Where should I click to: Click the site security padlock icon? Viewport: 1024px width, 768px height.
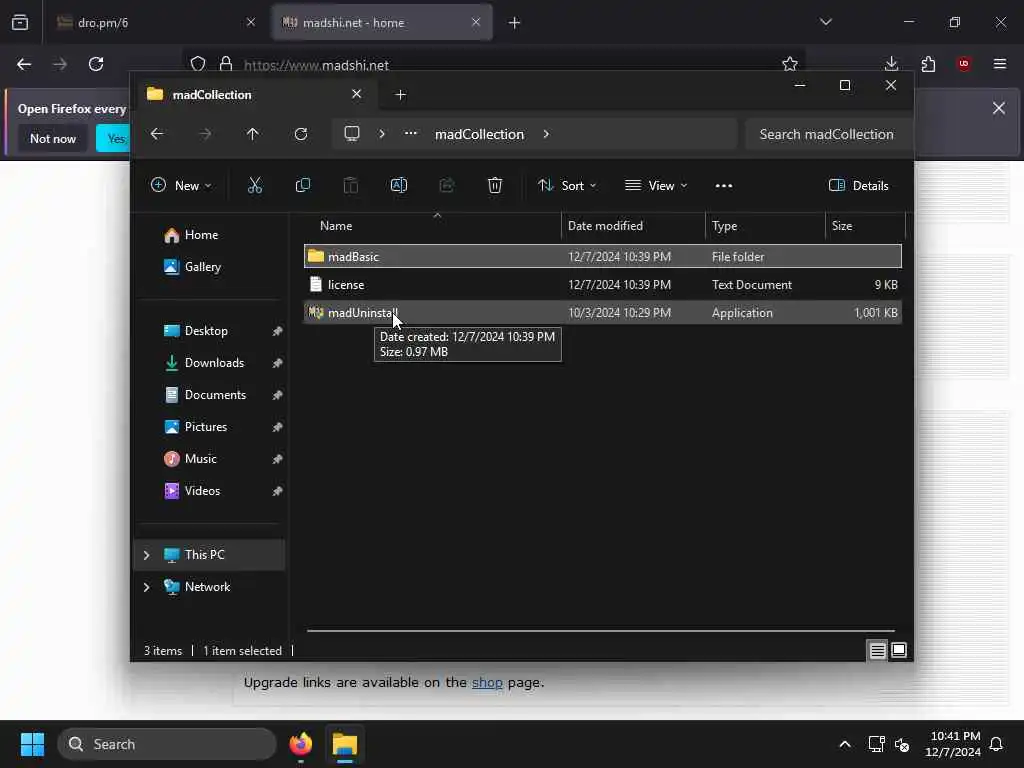pyautogui.click(x=225, y=64)
